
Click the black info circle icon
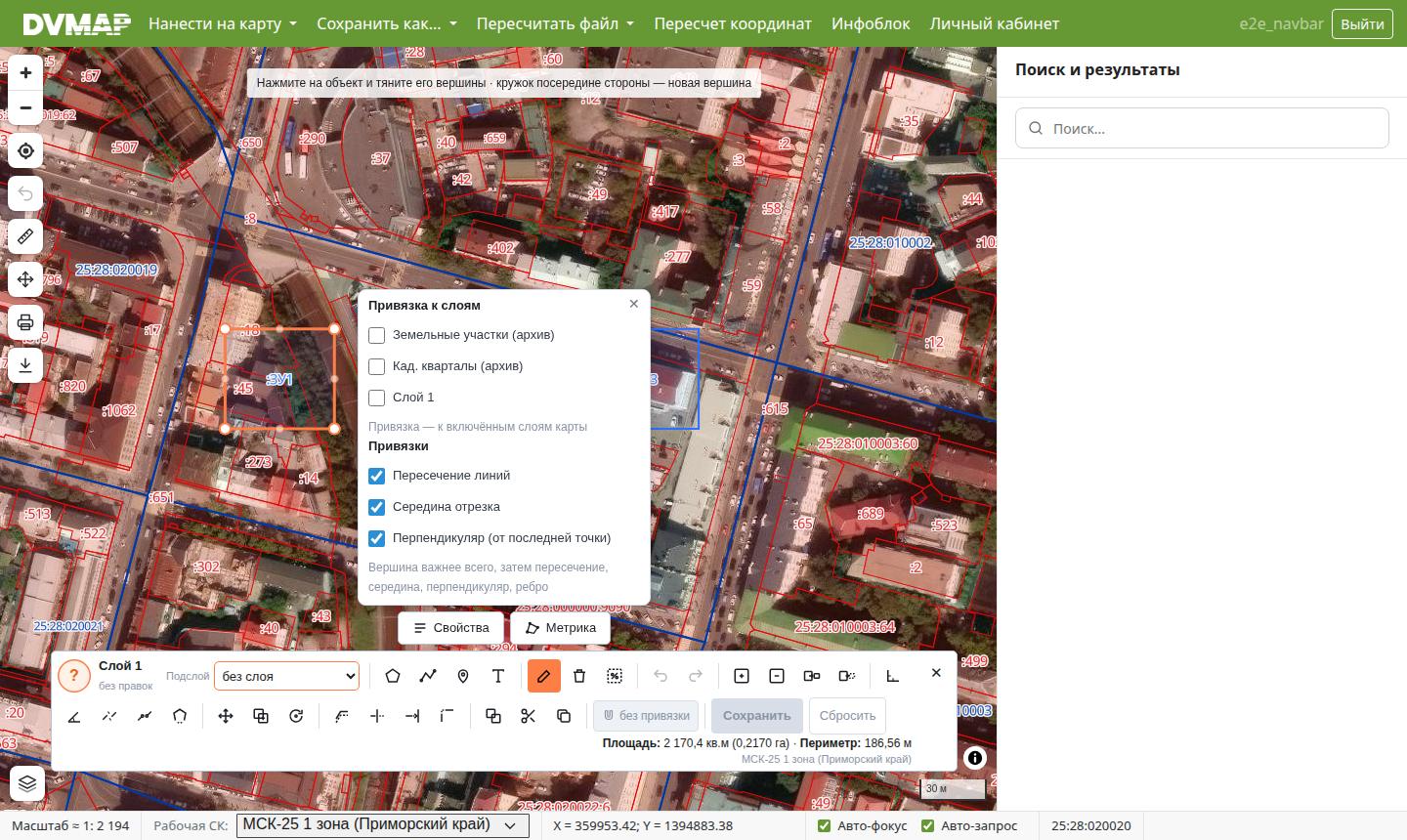tap(974, 758)
